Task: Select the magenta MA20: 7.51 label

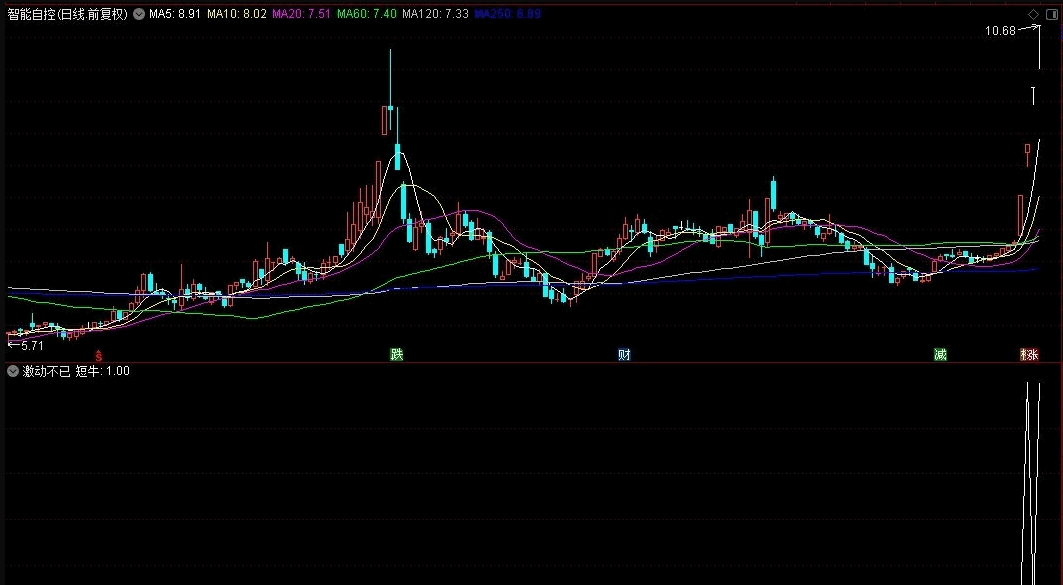Action: click(x=302, y=14)
